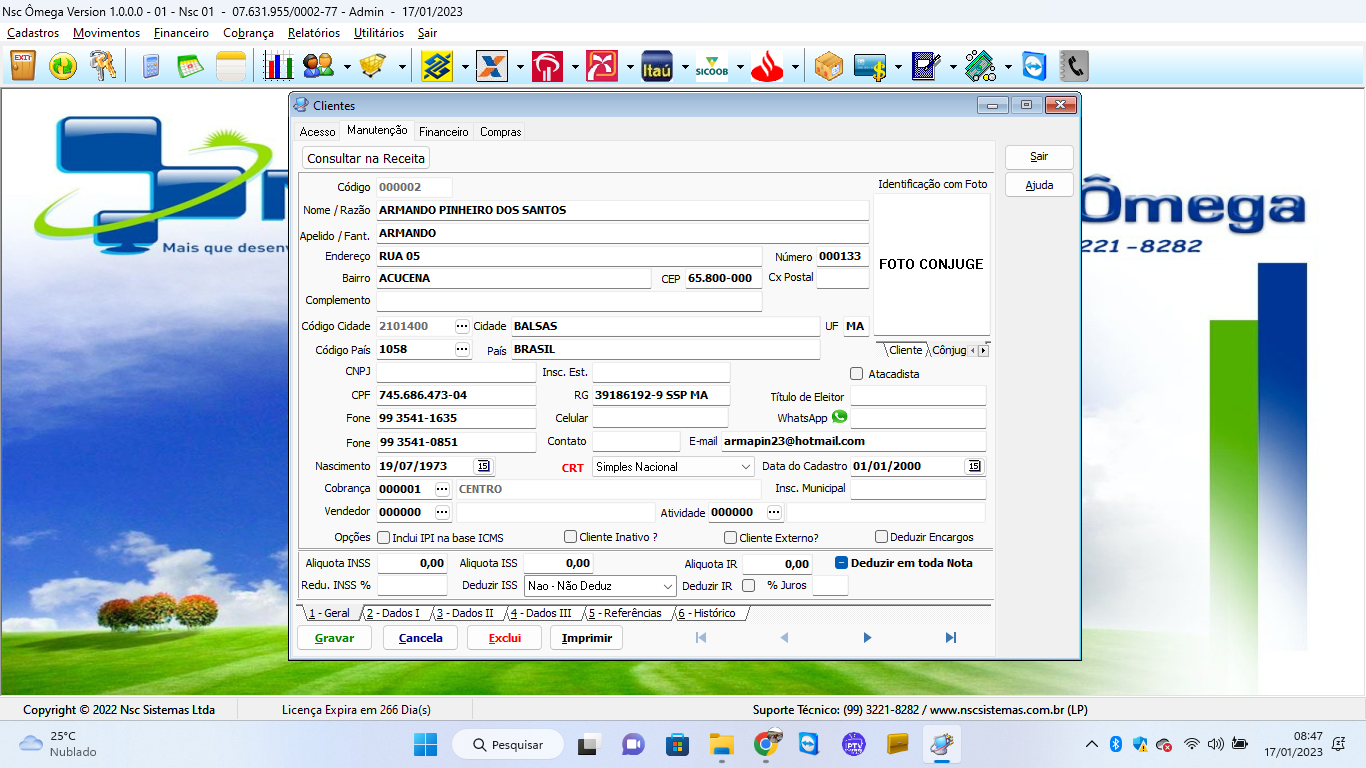Open the Itaú bank icon
Screen dimensions: 1366x768
(657, 67)
